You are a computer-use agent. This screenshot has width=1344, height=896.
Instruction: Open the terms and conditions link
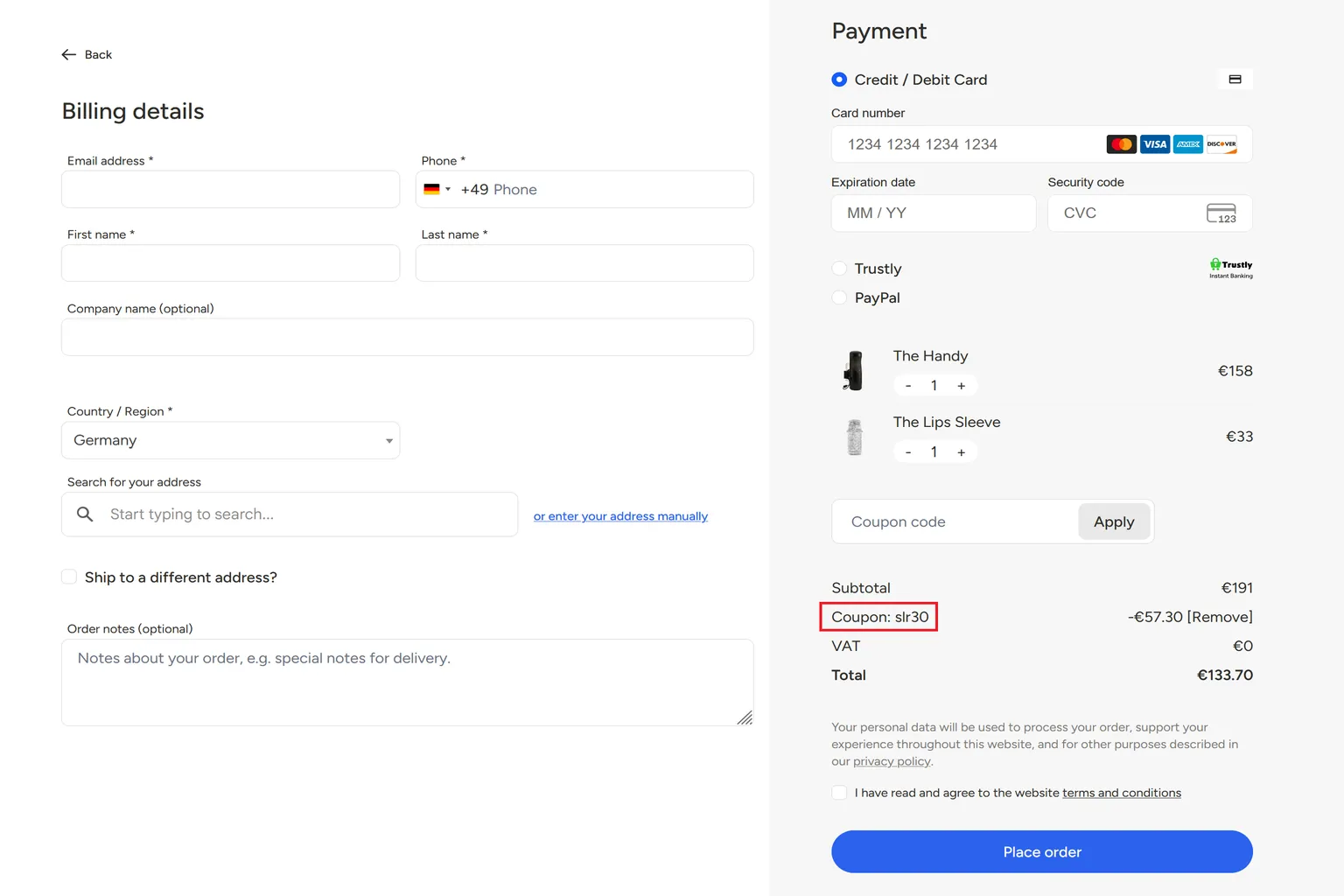1122,793
